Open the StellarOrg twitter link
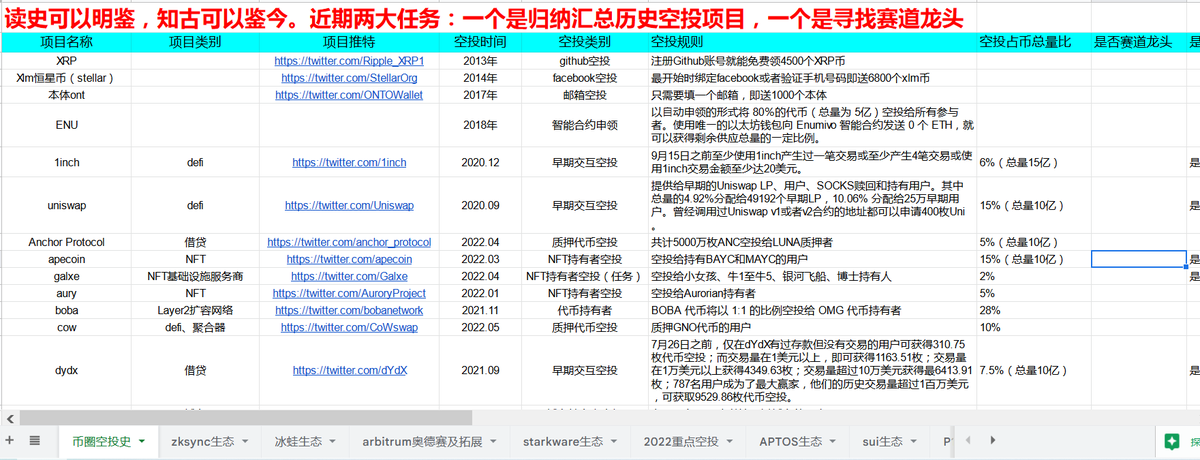Image resolution: width=1200 pixels, height=460 pixels. click(350, 77)
